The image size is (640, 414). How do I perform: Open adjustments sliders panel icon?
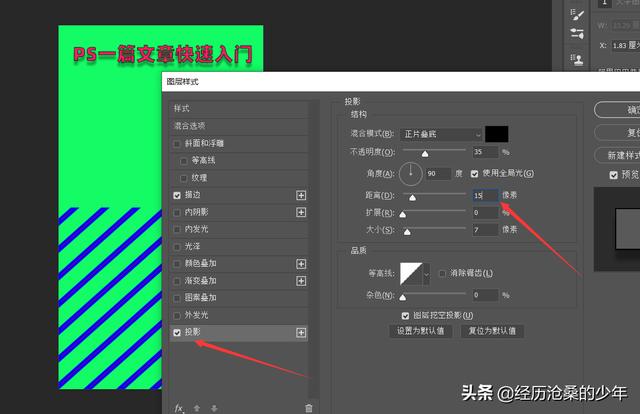tap(577, 33)
